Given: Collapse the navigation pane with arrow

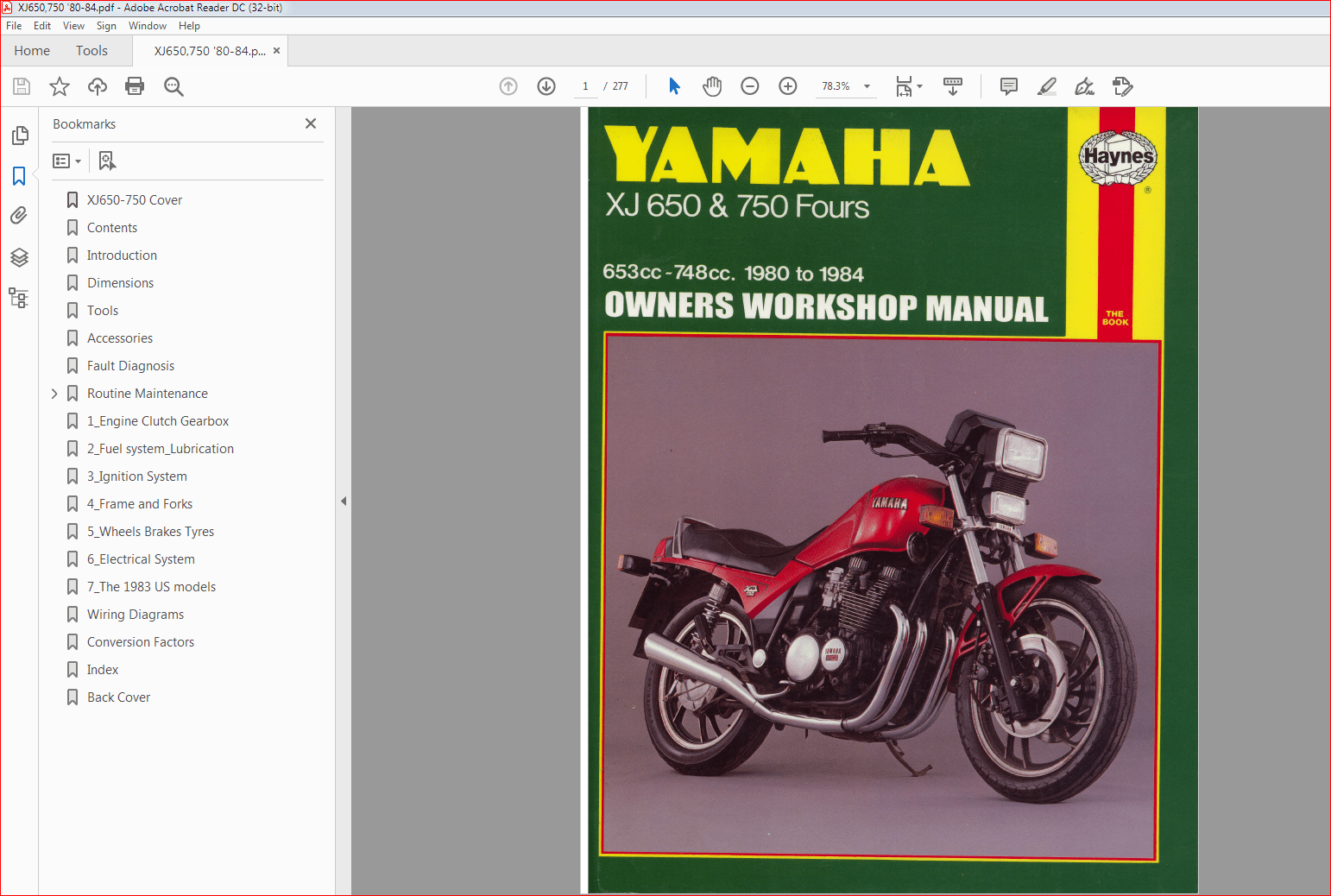Looking at the screenshot, I should pyautogui.click(x=344, y=501).
